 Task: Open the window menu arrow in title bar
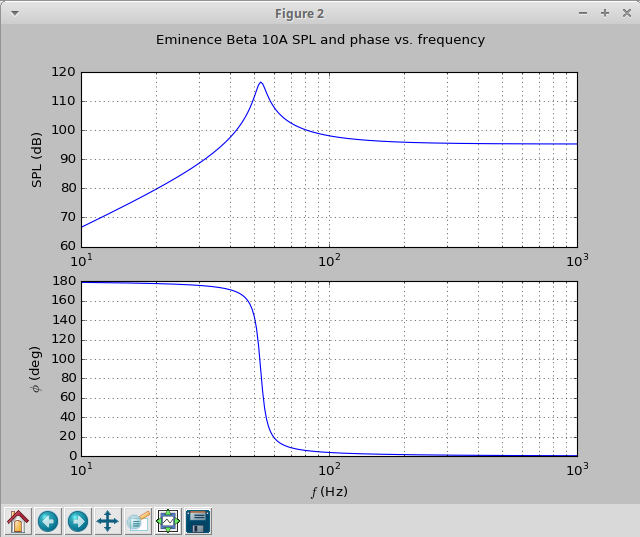click(15, 13)
